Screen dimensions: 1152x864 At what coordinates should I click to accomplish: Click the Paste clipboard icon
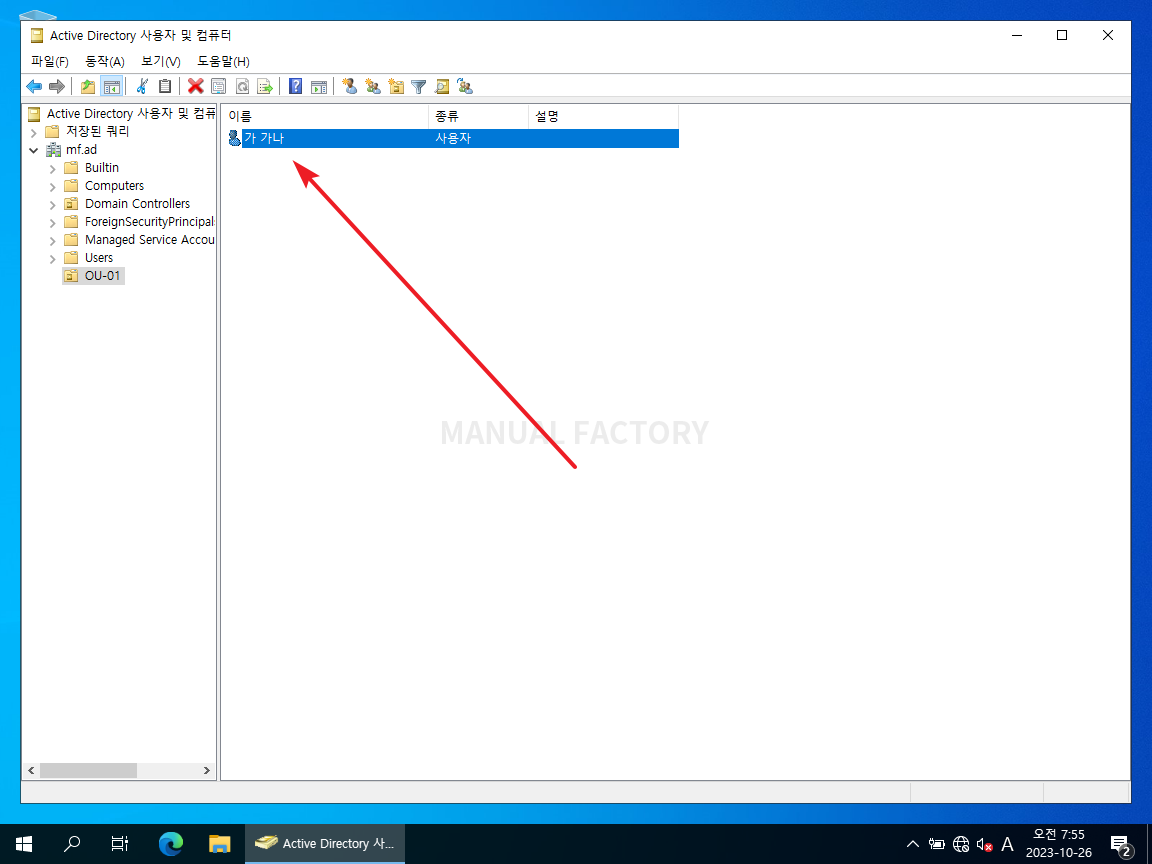165,87
